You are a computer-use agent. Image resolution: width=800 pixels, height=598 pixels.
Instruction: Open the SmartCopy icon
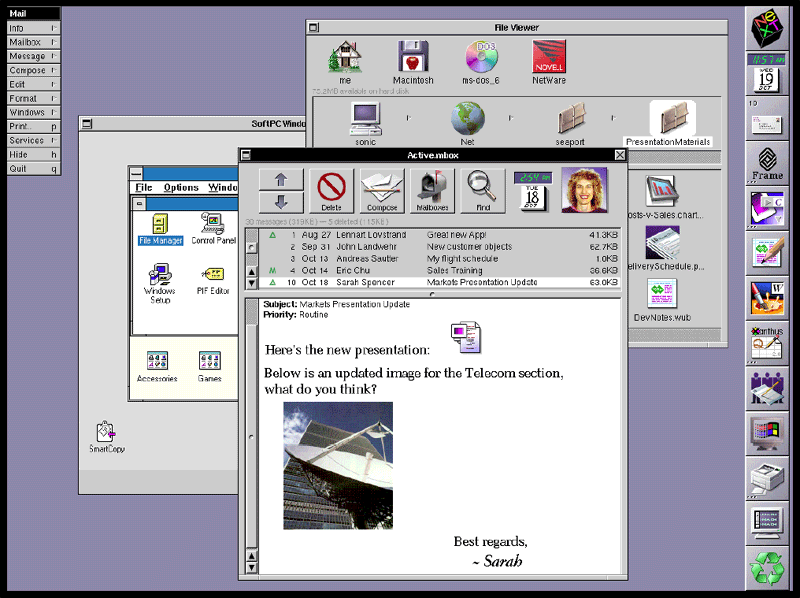(x=106, y=436)
